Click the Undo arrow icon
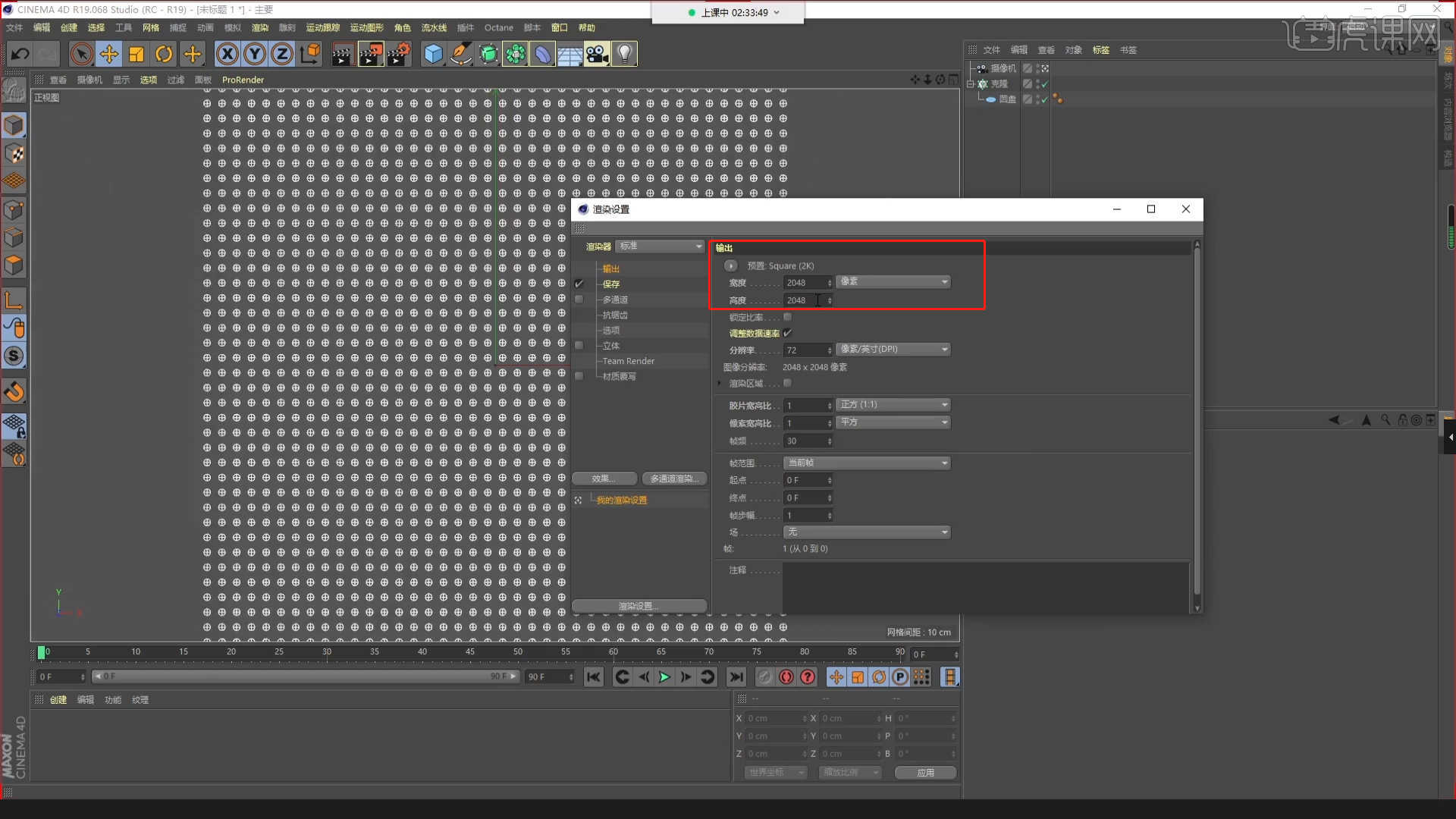This screenshot has width=1456, height=819. (x=20, y=54)
